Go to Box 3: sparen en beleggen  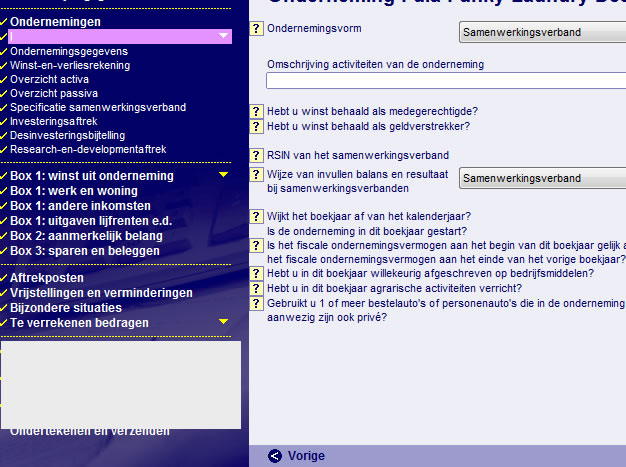(x=85, y=251)
